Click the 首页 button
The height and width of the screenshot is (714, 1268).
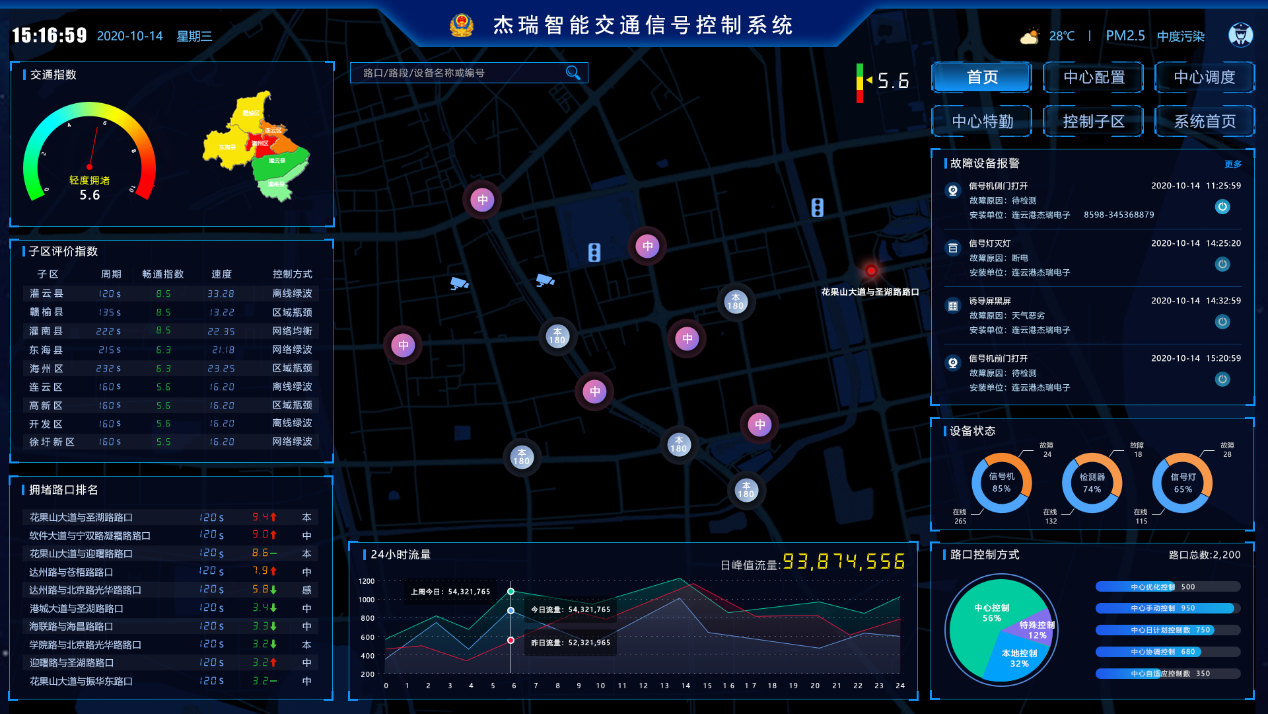point(981,77)
